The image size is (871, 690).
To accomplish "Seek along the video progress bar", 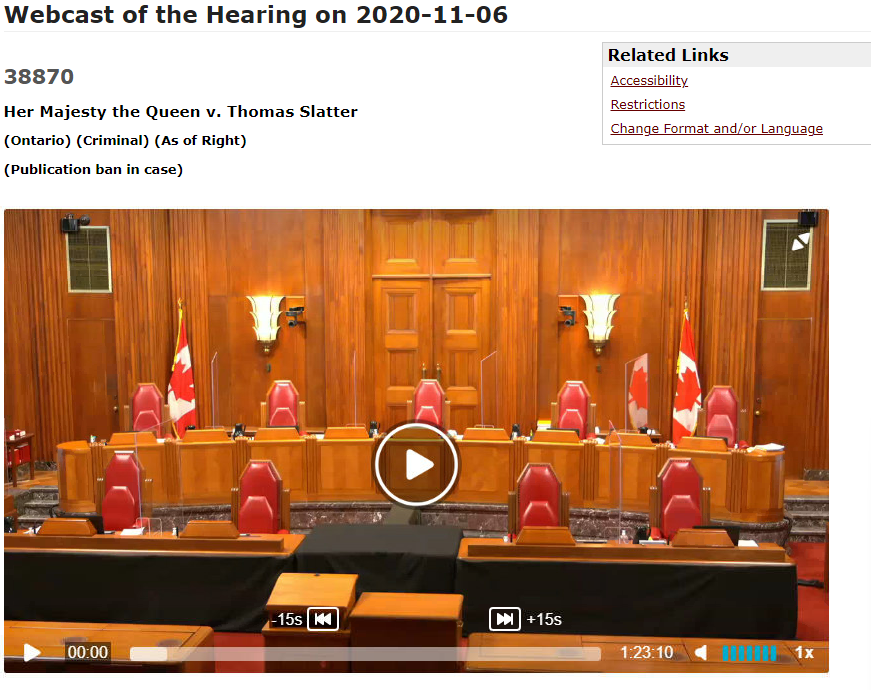I will 365,653.
